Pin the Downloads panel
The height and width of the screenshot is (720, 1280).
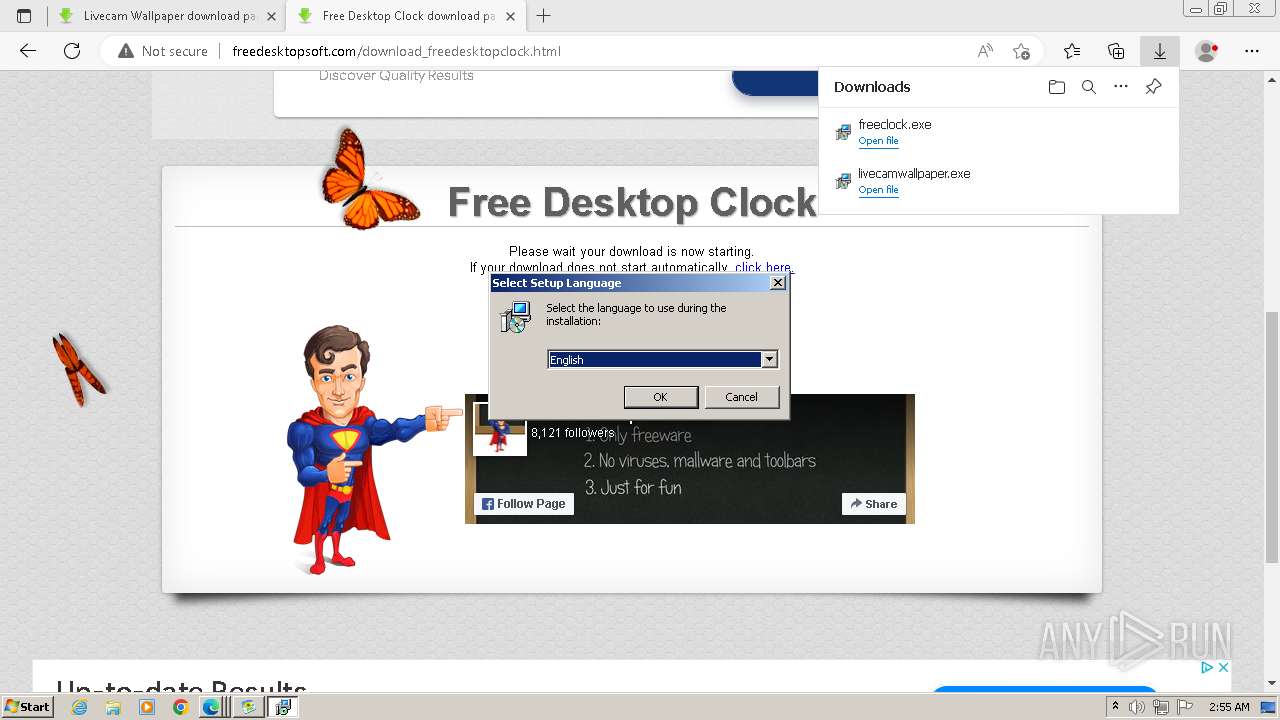tap(1153, 87)
